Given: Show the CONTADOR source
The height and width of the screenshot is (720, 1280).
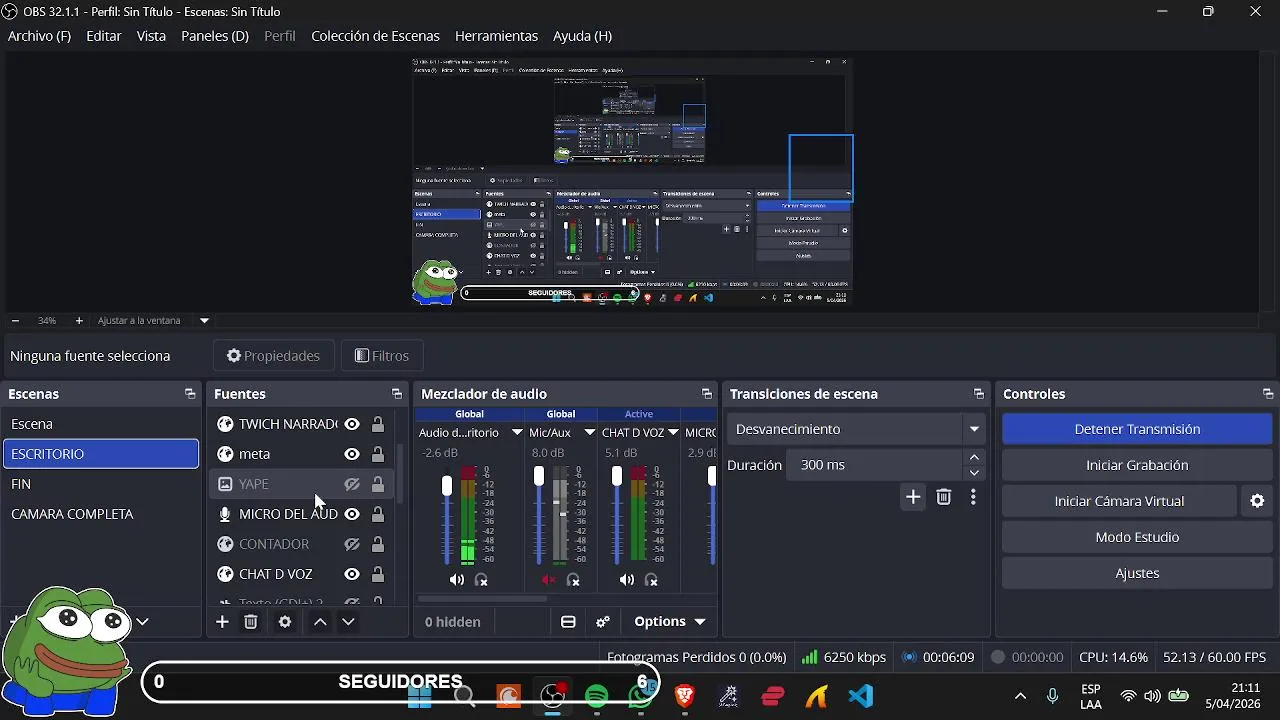Looking at the screenshot, I should 352,544.
